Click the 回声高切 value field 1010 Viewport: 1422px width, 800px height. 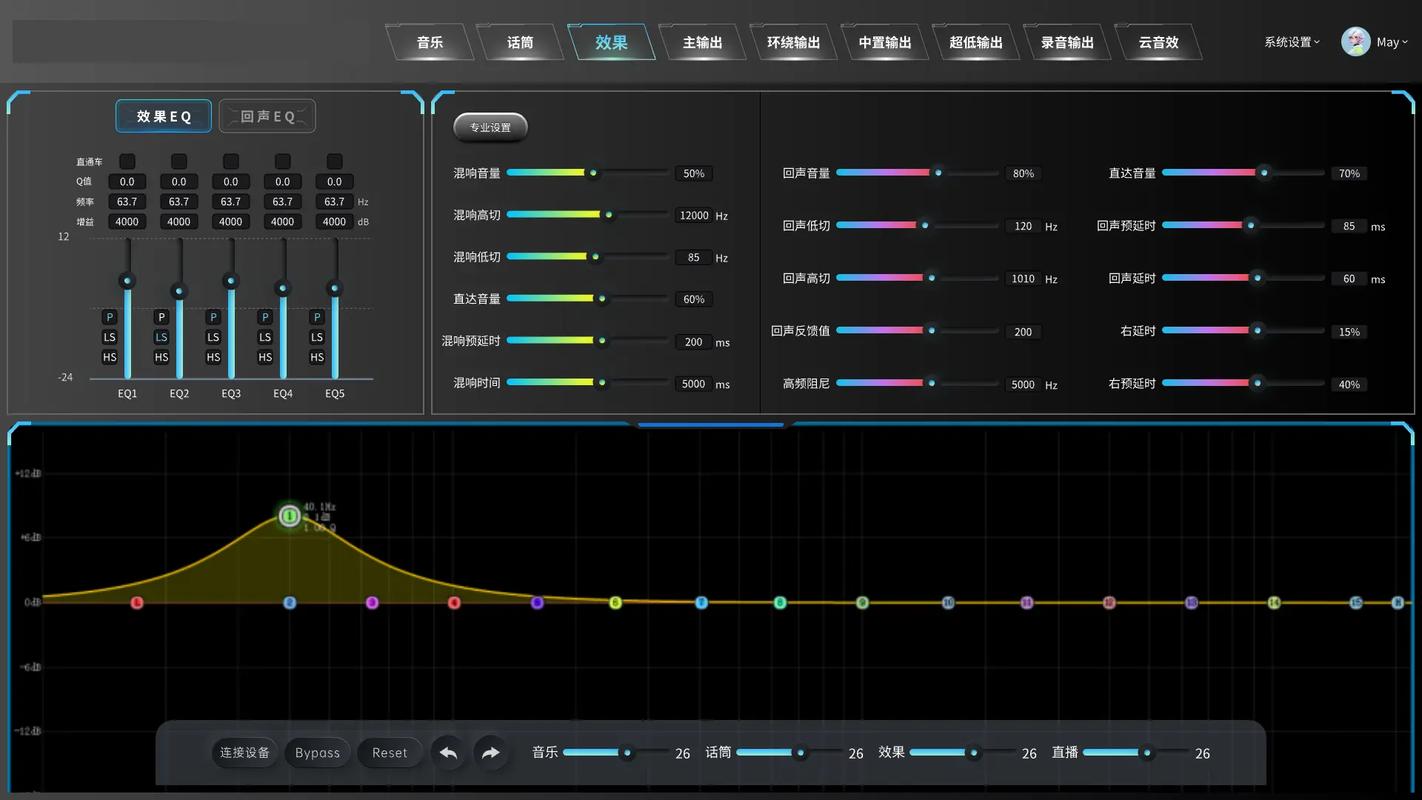pyautogui.click(x=1023, y=279)
